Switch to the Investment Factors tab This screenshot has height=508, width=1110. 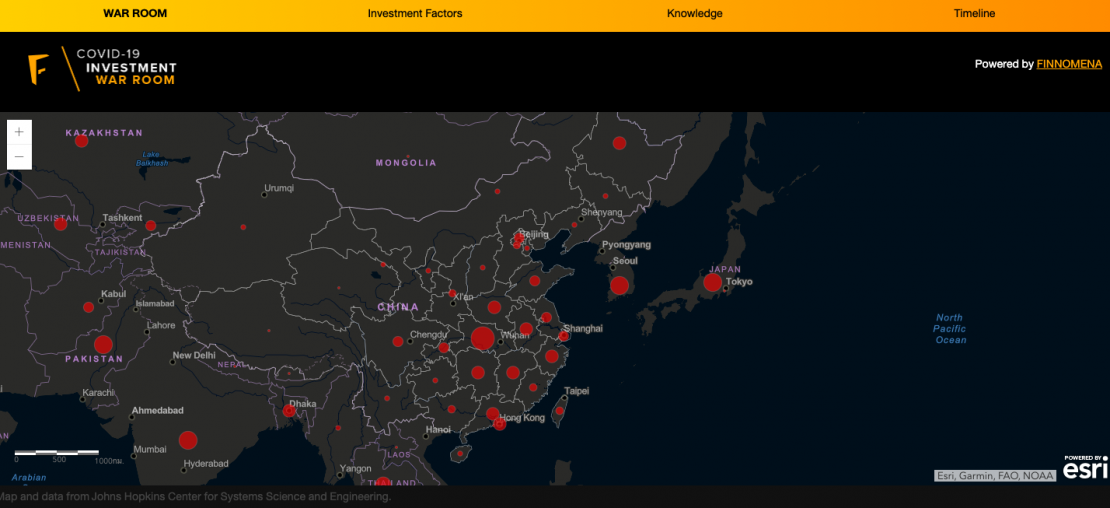(415, 14)
